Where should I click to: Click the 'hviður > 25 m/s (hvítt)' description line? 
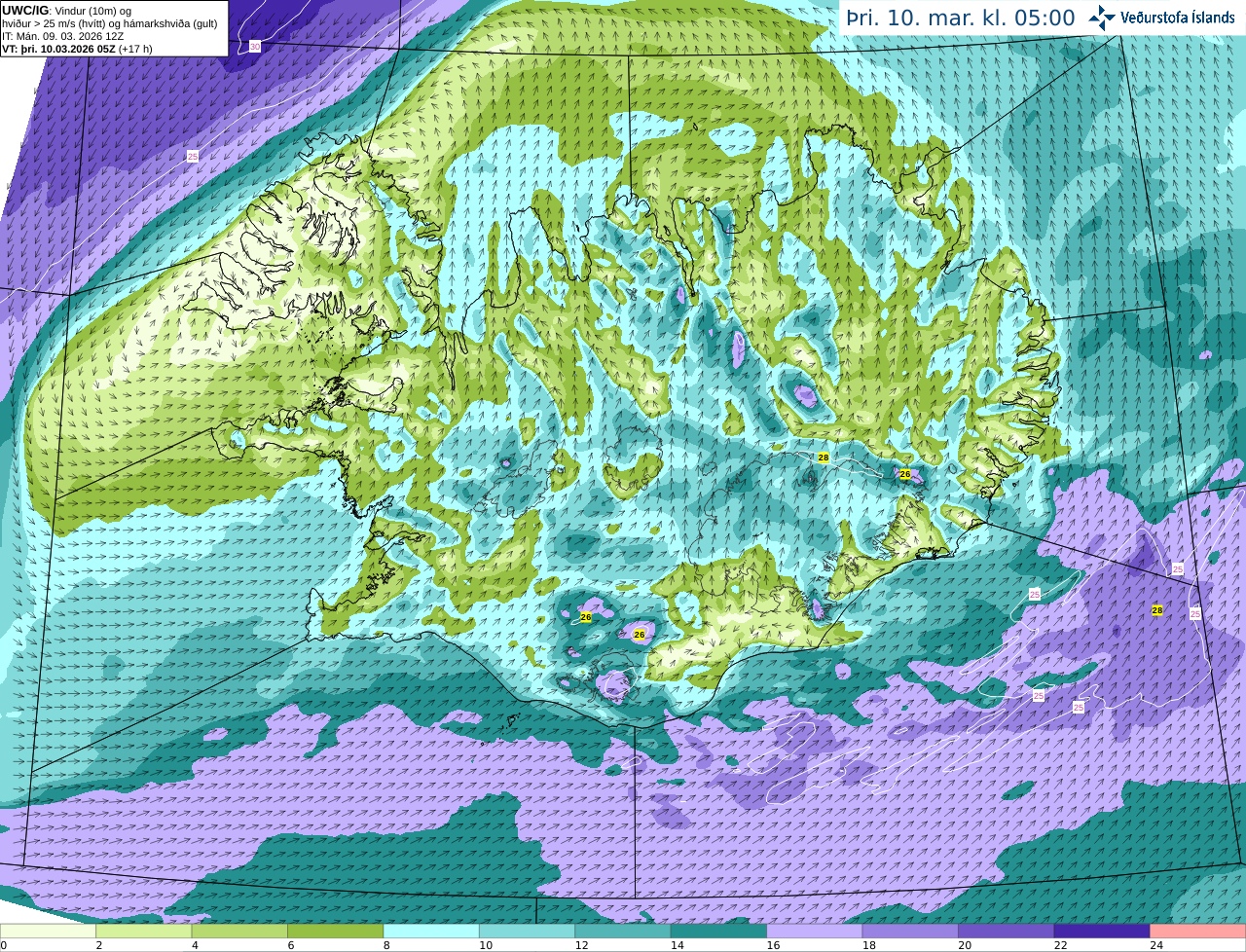[x=109, y=23]
